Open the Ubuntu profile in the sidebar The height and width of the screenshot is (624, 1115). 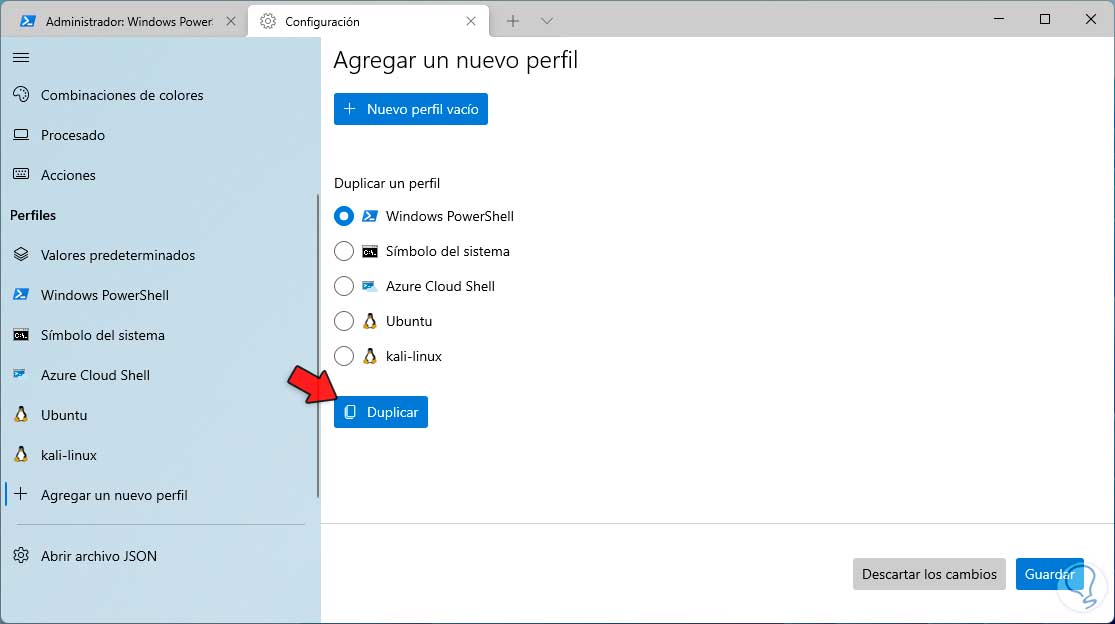[x=160, y=415]
